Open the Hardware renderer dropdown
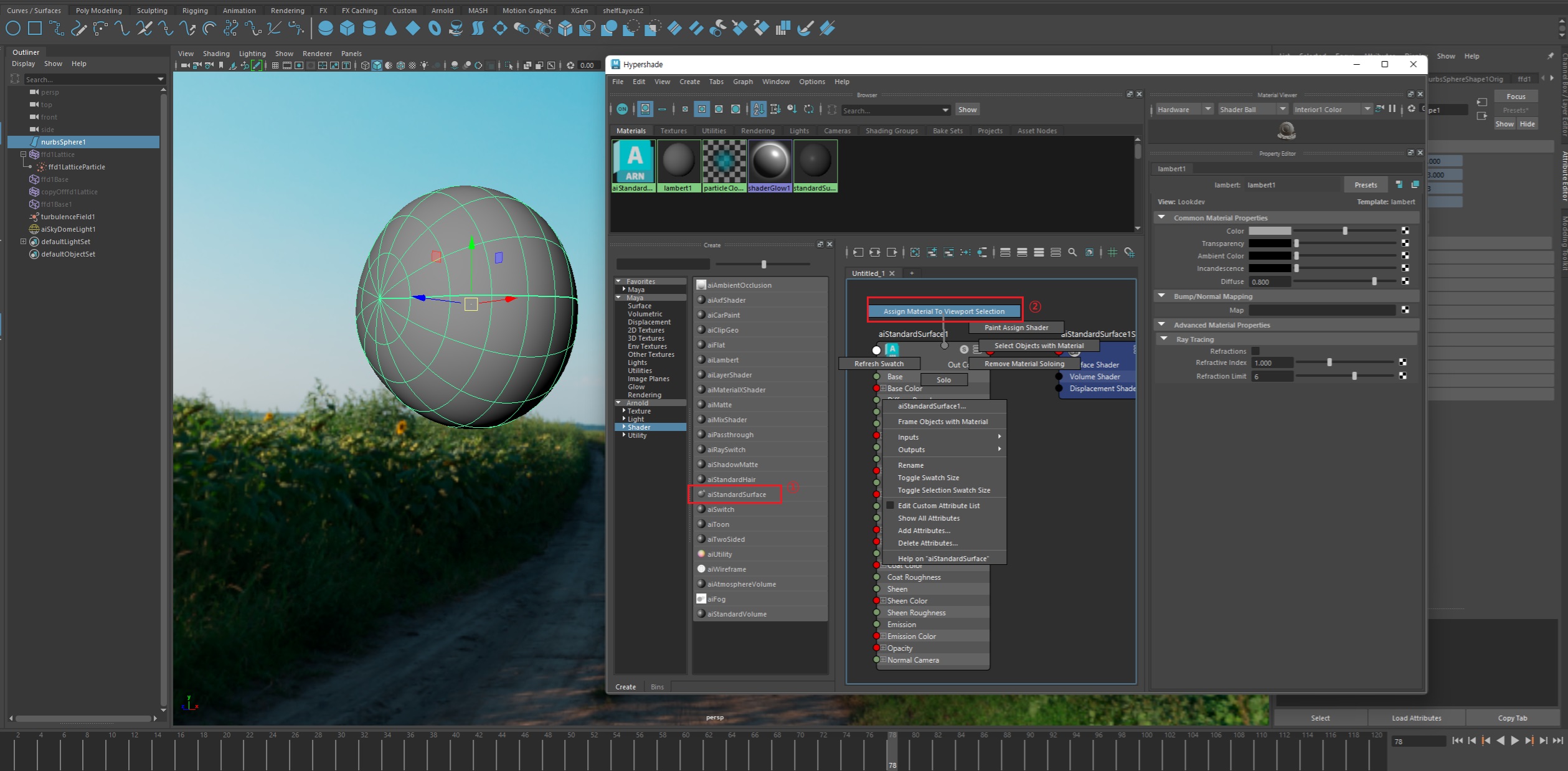Image resolution: width=1568 pixels, height=771 pixels. [x=1184, y=109]
